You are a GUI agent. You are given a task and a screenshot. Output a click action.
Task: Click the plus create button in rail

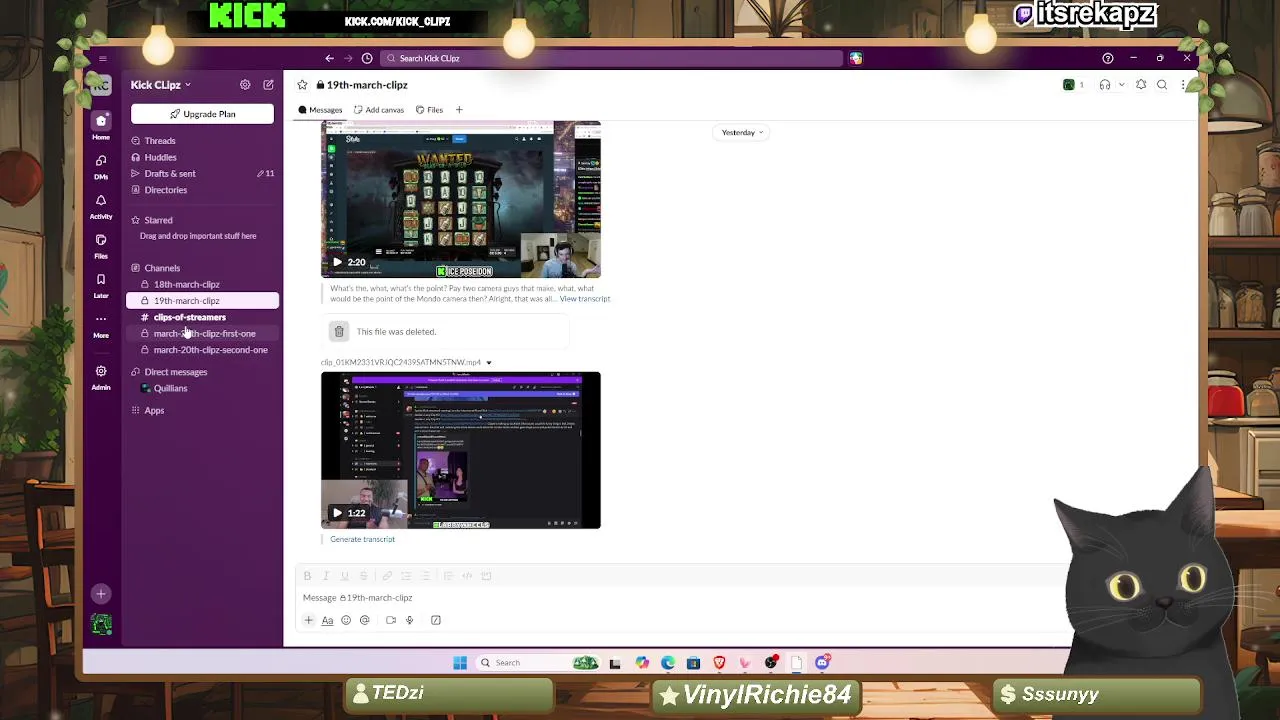click(x=101, y=594)
